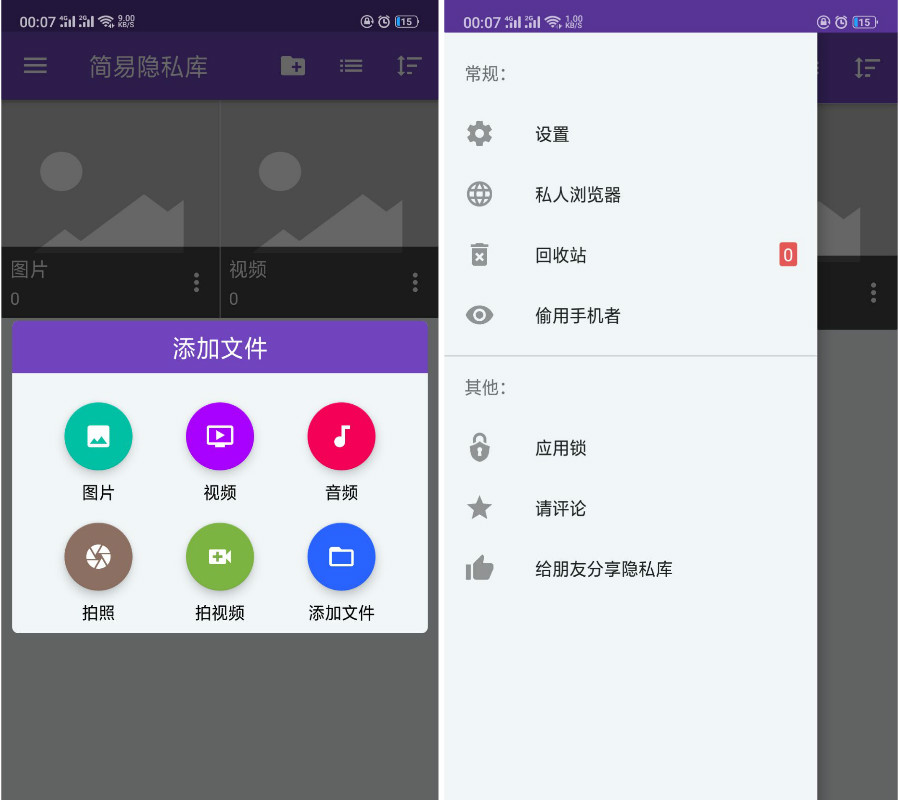900x800 pixels.
Task: Tap the sort icon visible behind the side drawer
Action: (x=867, y=68)
